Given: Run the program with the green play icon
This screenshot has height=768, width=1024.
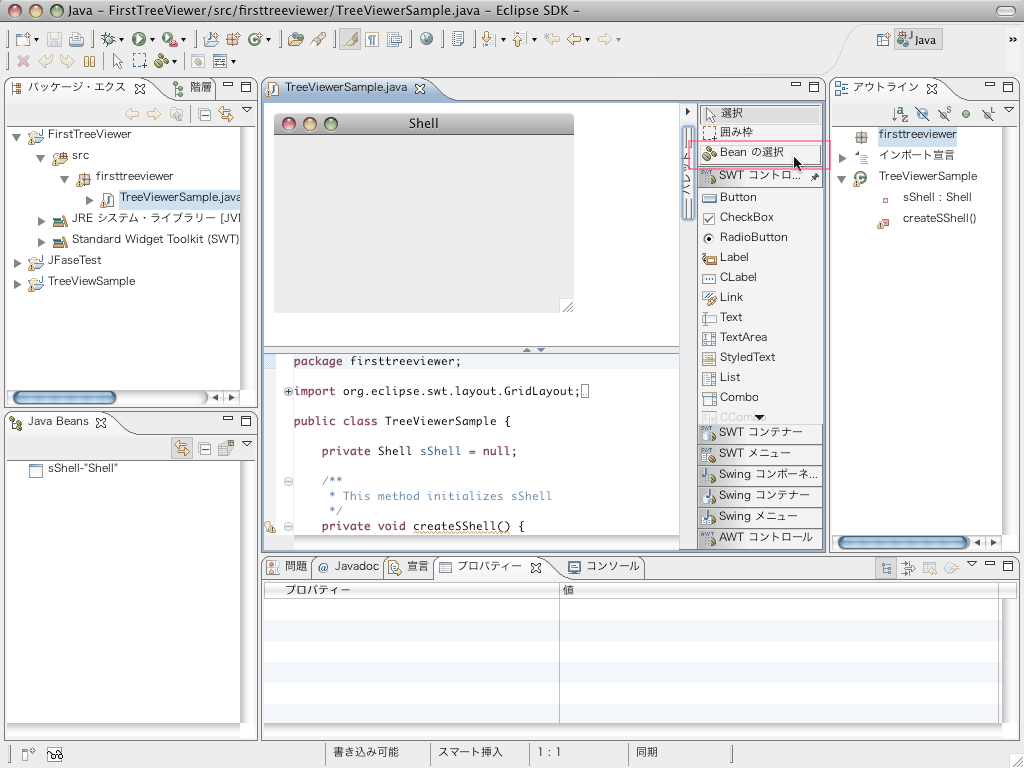Looking at the screenshot, I should 138,39.
